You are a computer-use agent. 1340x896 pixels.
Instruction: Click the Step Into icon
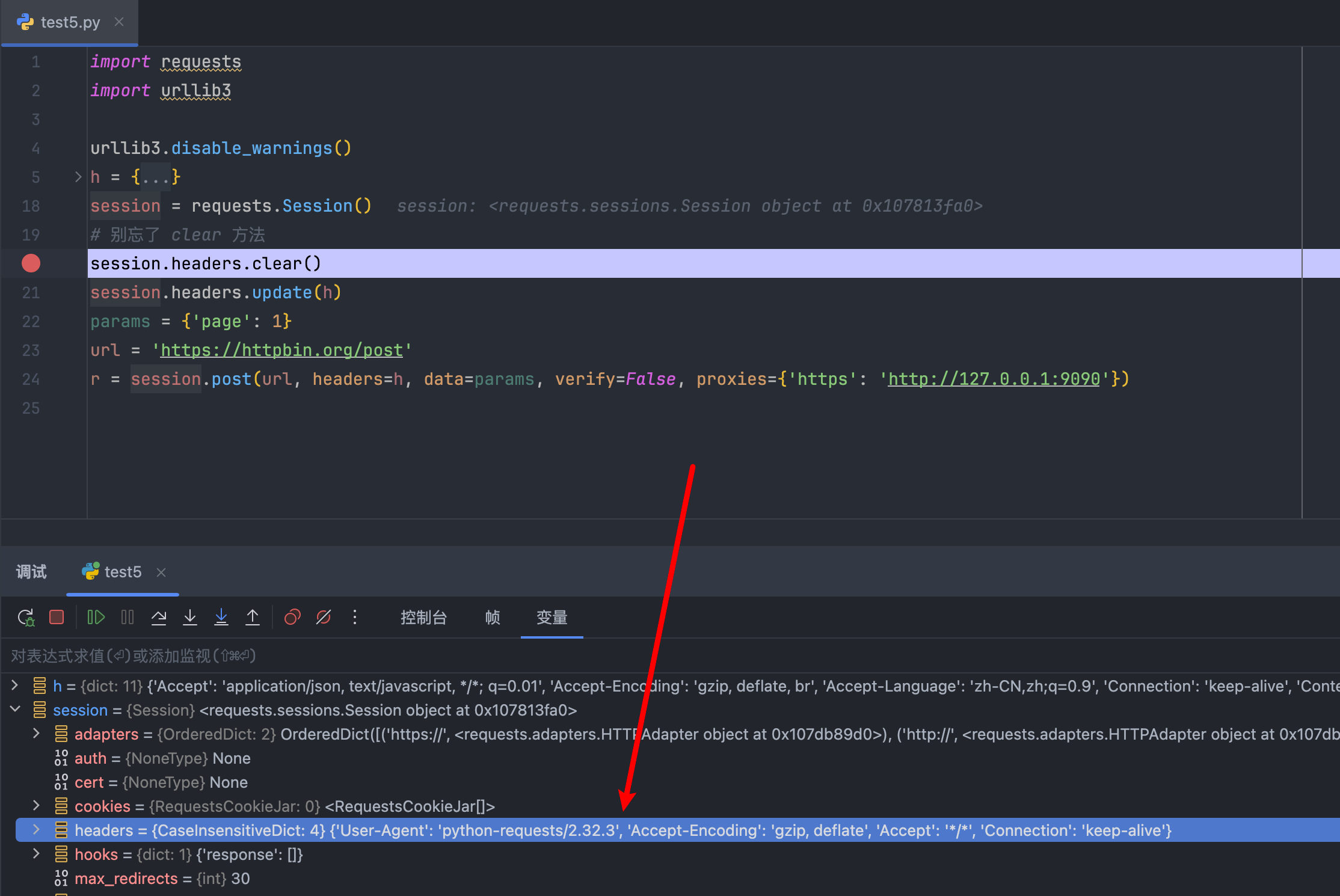[190, 618]
